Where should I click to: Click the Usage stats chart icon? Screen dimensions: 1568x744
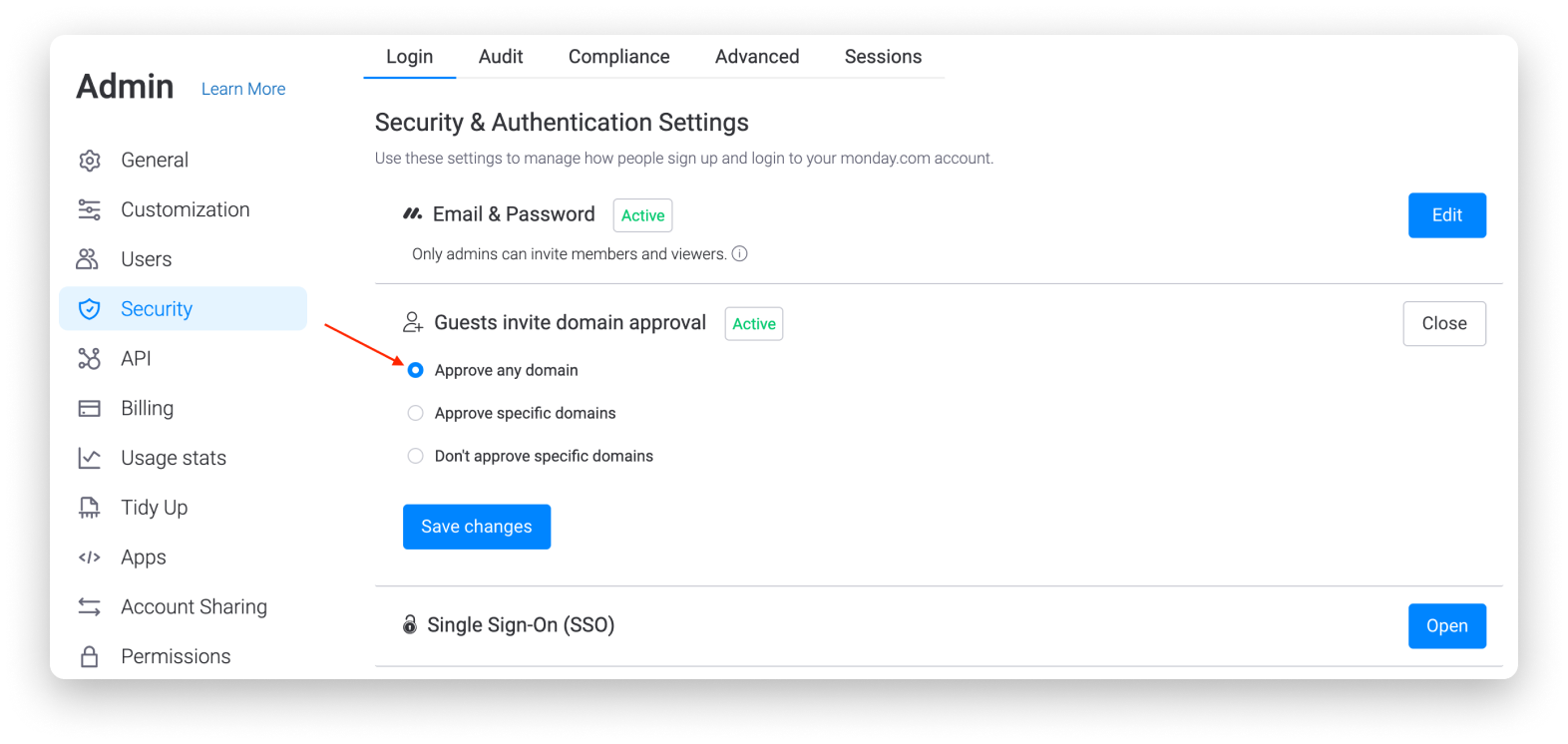(x=90, y=458)
